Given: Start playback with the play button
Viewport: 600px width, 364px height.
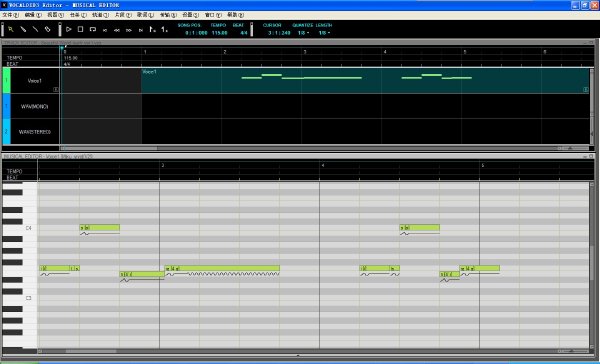Looking at the screenshot, I should [68, 29].
